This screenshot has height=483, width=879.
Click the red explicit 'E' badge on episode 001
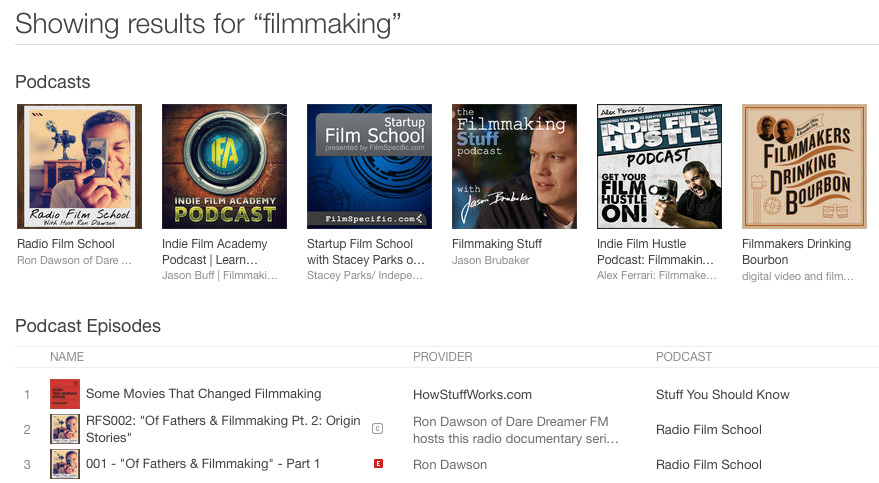pyautogui.click(x=378, y=463)
